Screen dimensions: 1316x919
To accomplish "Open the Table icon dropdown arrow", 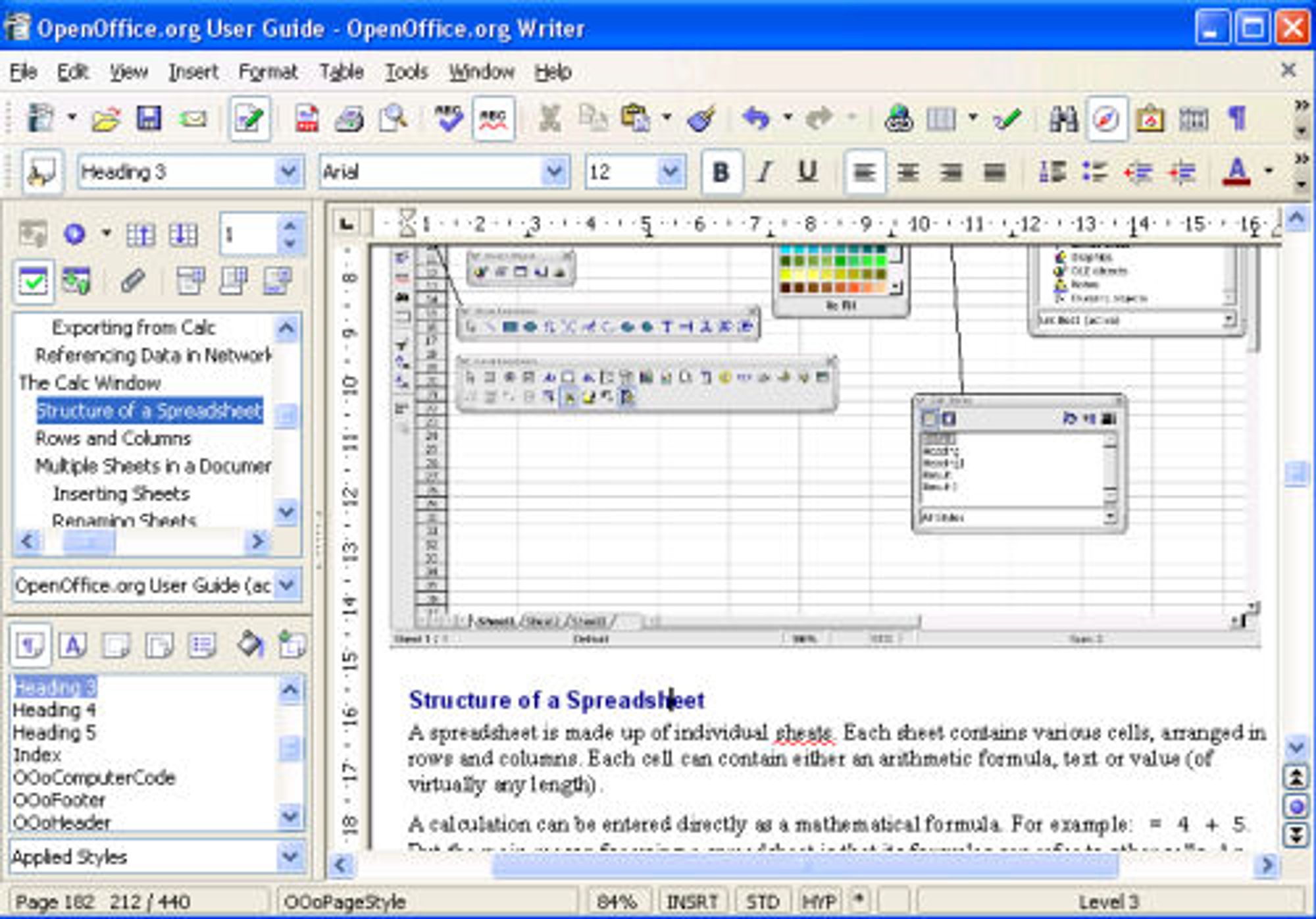I will (x=973, y=118).
